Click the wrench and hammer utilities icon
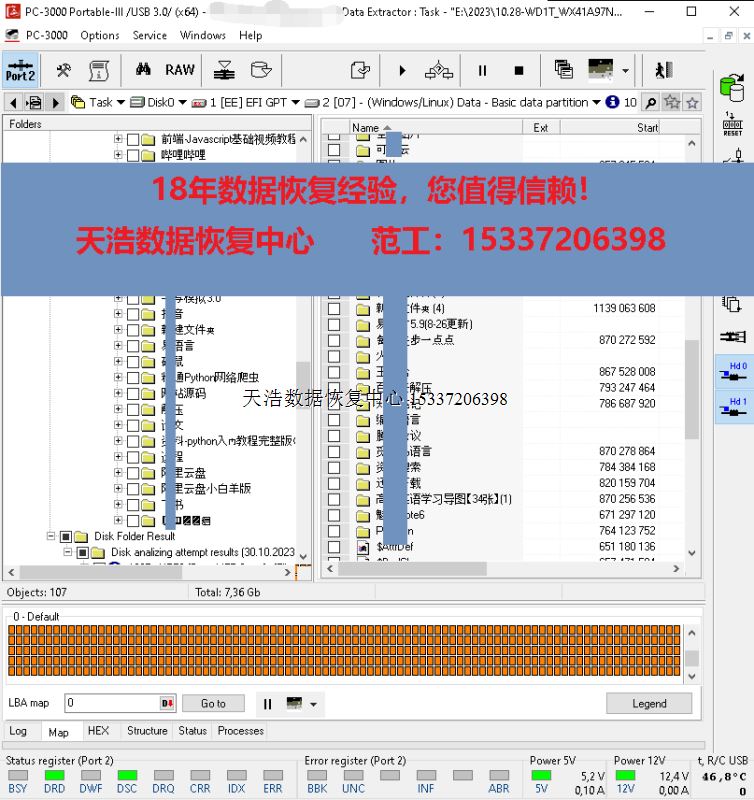The height and width of the screenshot is (800, 754). point(63,70)
